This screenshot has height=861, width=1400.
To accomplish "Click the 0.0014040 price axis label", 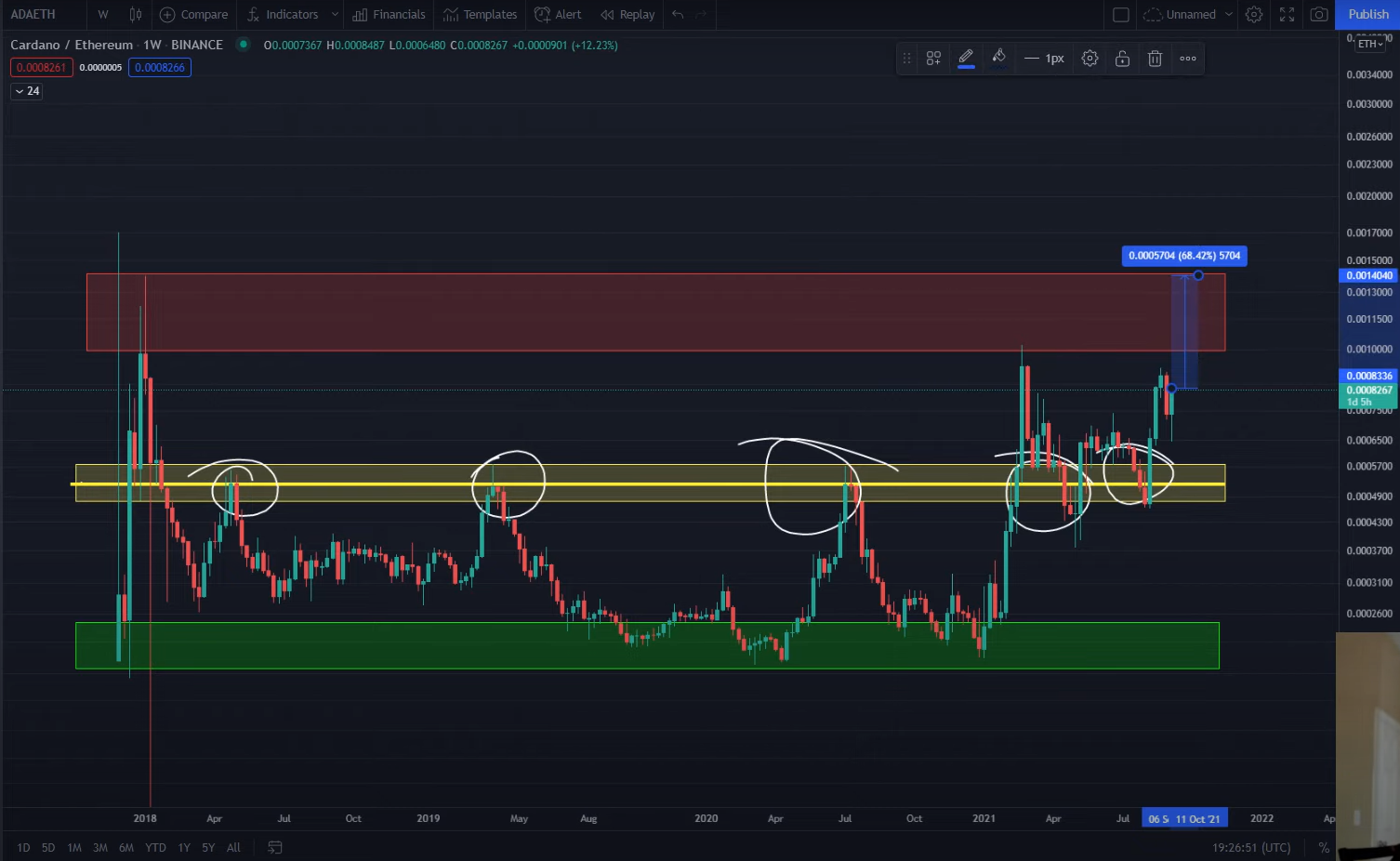I will 1368,275.
